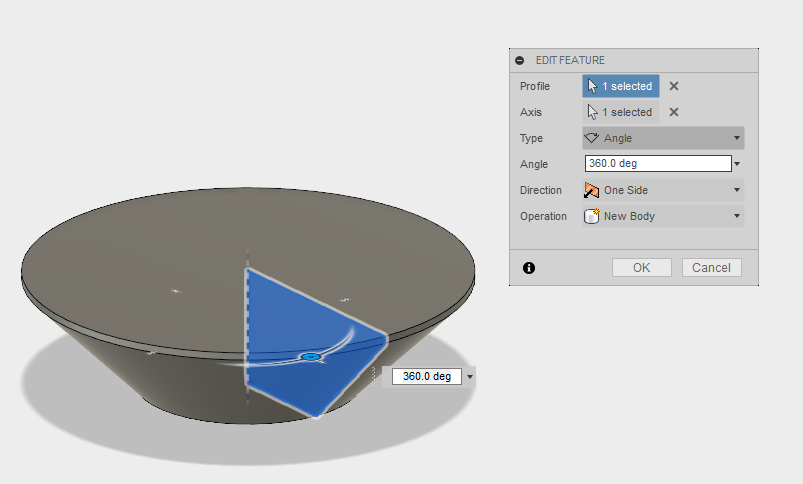Viewport: 803px width, 484px height.
Task: Grab the blue angle manipulator handle
Action: (x=311, y=356)
